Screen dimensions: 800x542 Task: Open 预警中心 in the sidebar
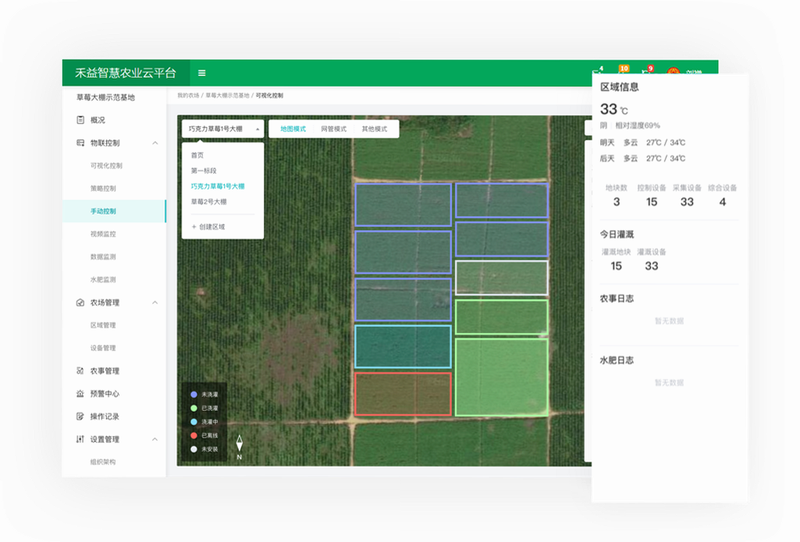pos(105,393)
